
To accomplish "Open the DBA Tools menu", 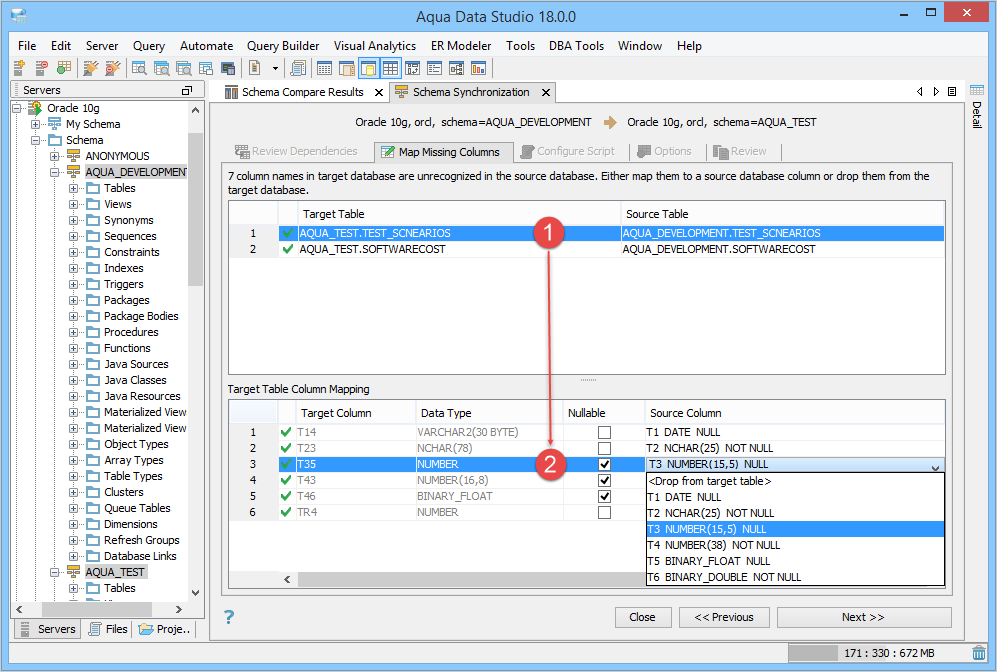I will coord(576,46).
